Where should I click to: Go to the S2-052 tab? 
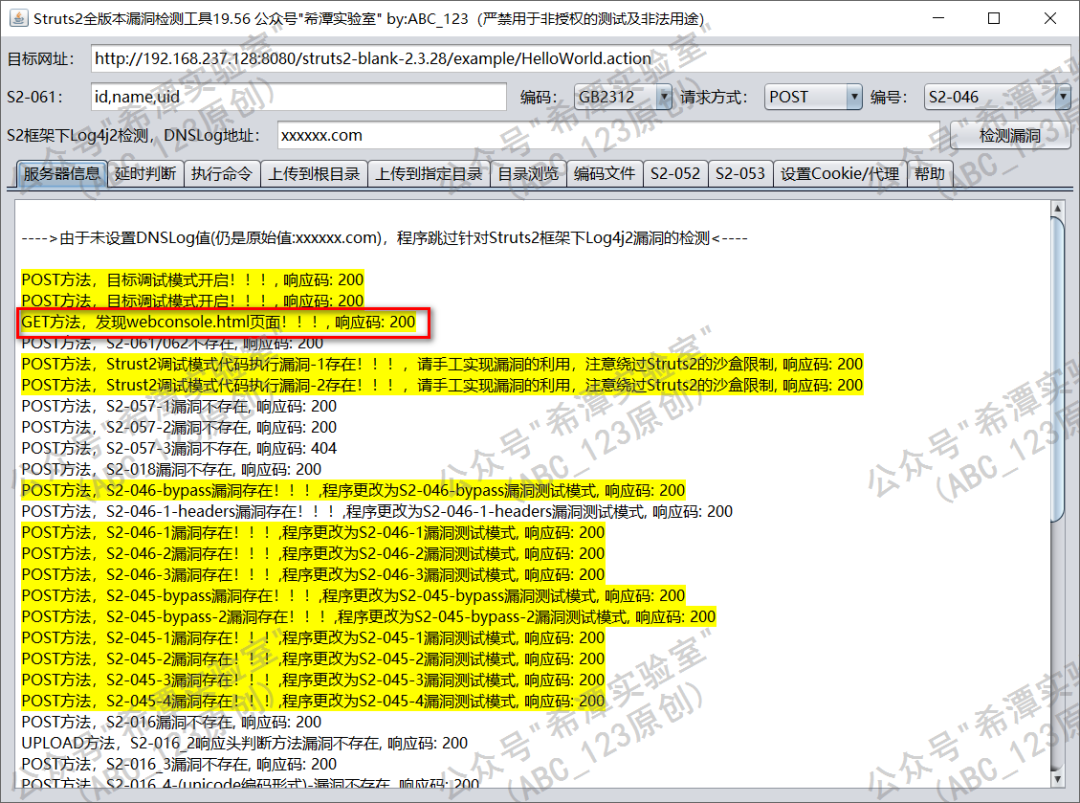click(675, 174)
